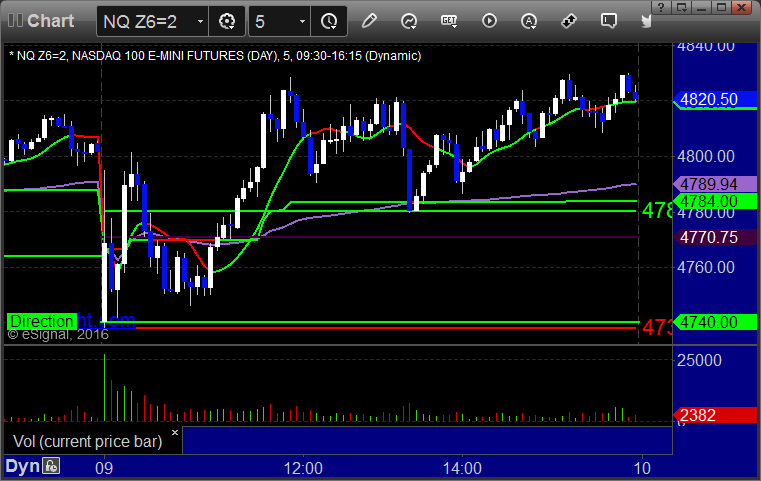761x481 pixels.
Task: Close the chart window
Action: click(742, 7)
